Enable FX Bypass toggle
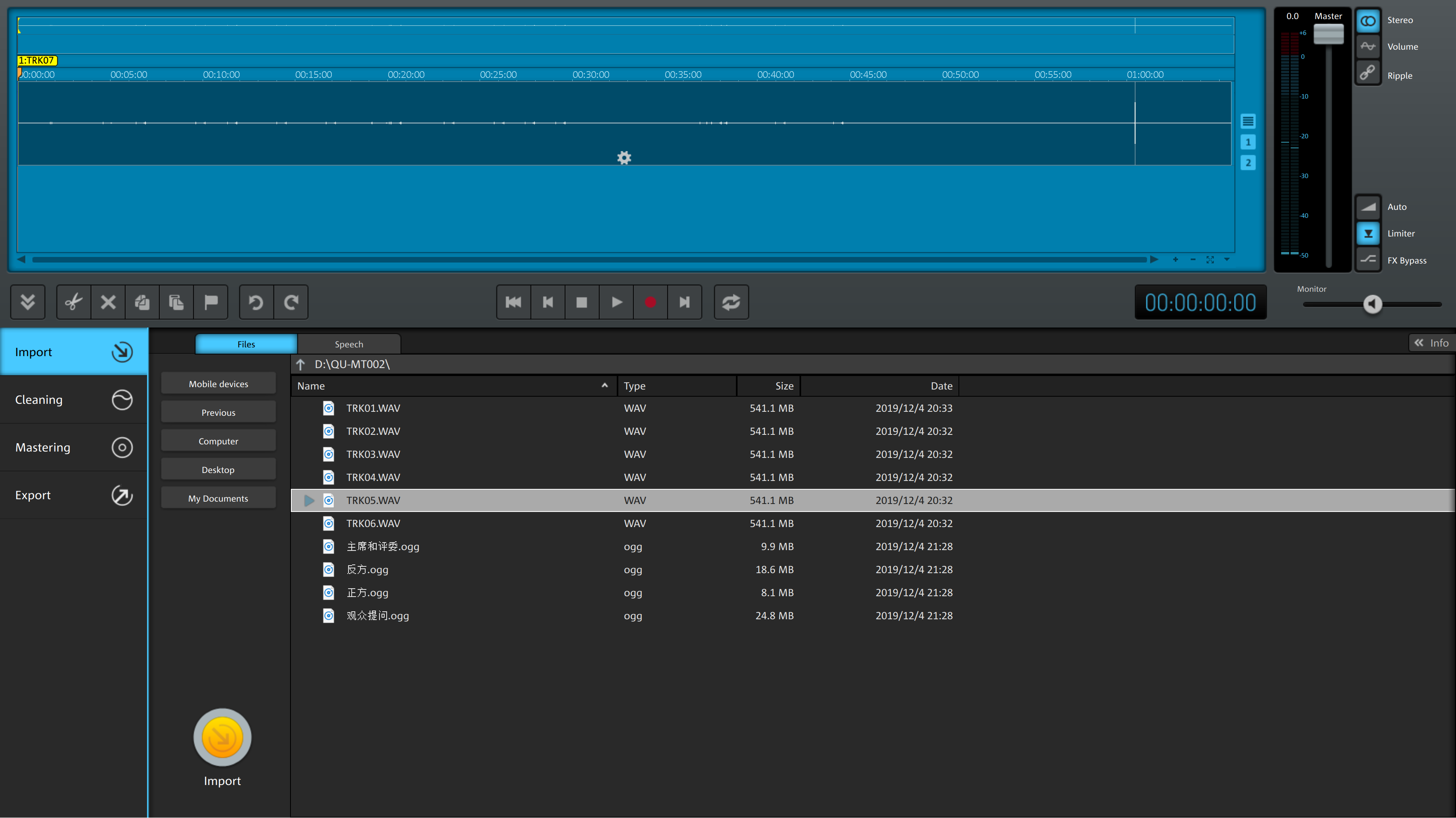 coord(1368,260)
